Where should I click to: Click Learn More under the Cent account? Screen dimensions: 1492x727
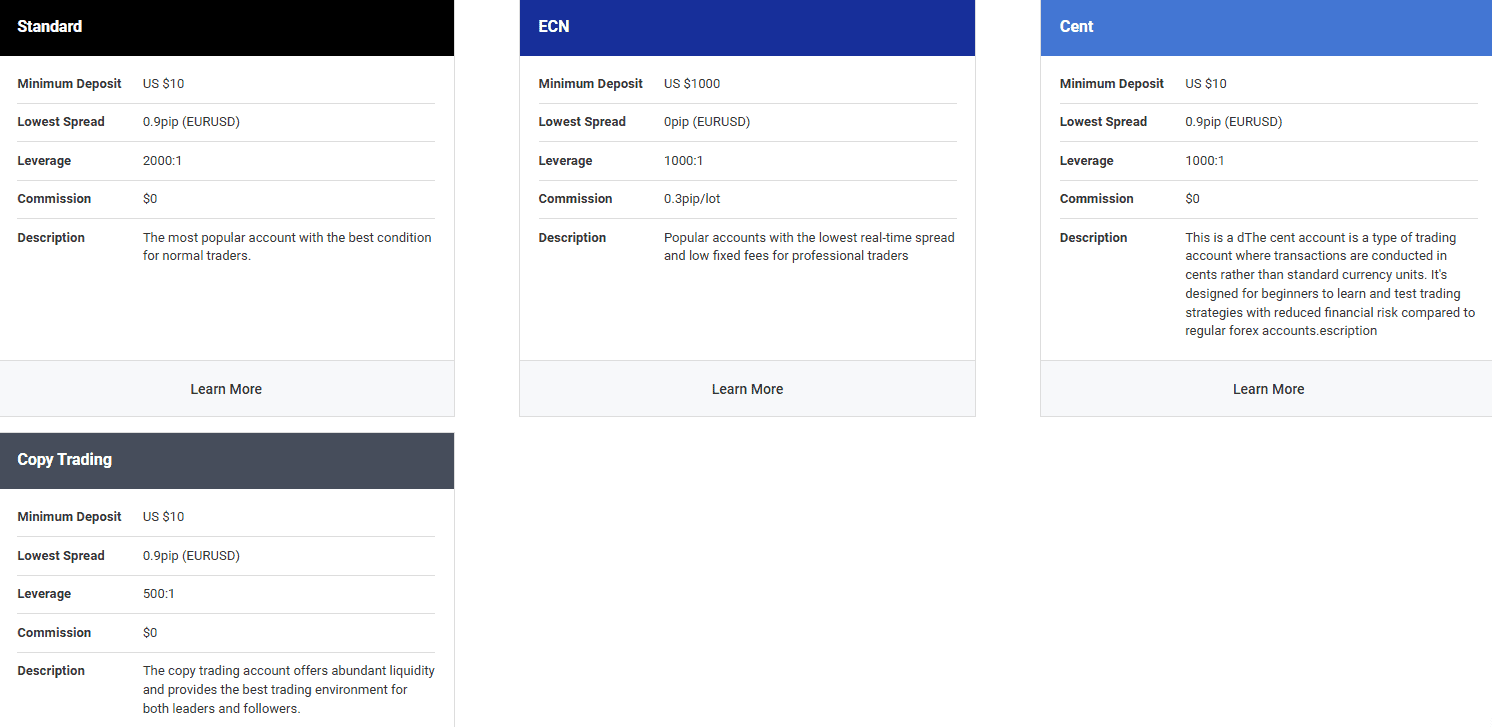tap(1268, 388)
